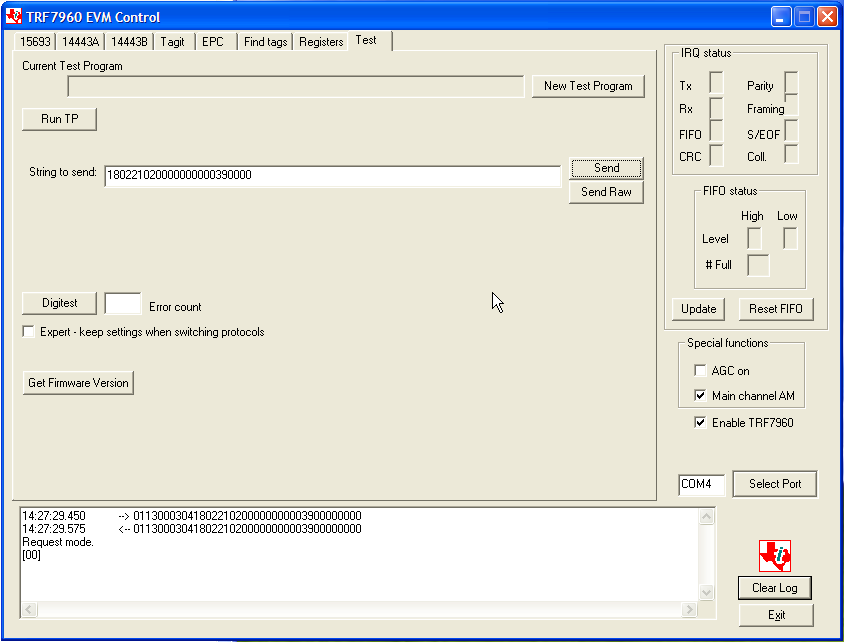Click log scrollbar down arrow
The height and width of the screenshot is (642, 844).
[x=706, y=592]
